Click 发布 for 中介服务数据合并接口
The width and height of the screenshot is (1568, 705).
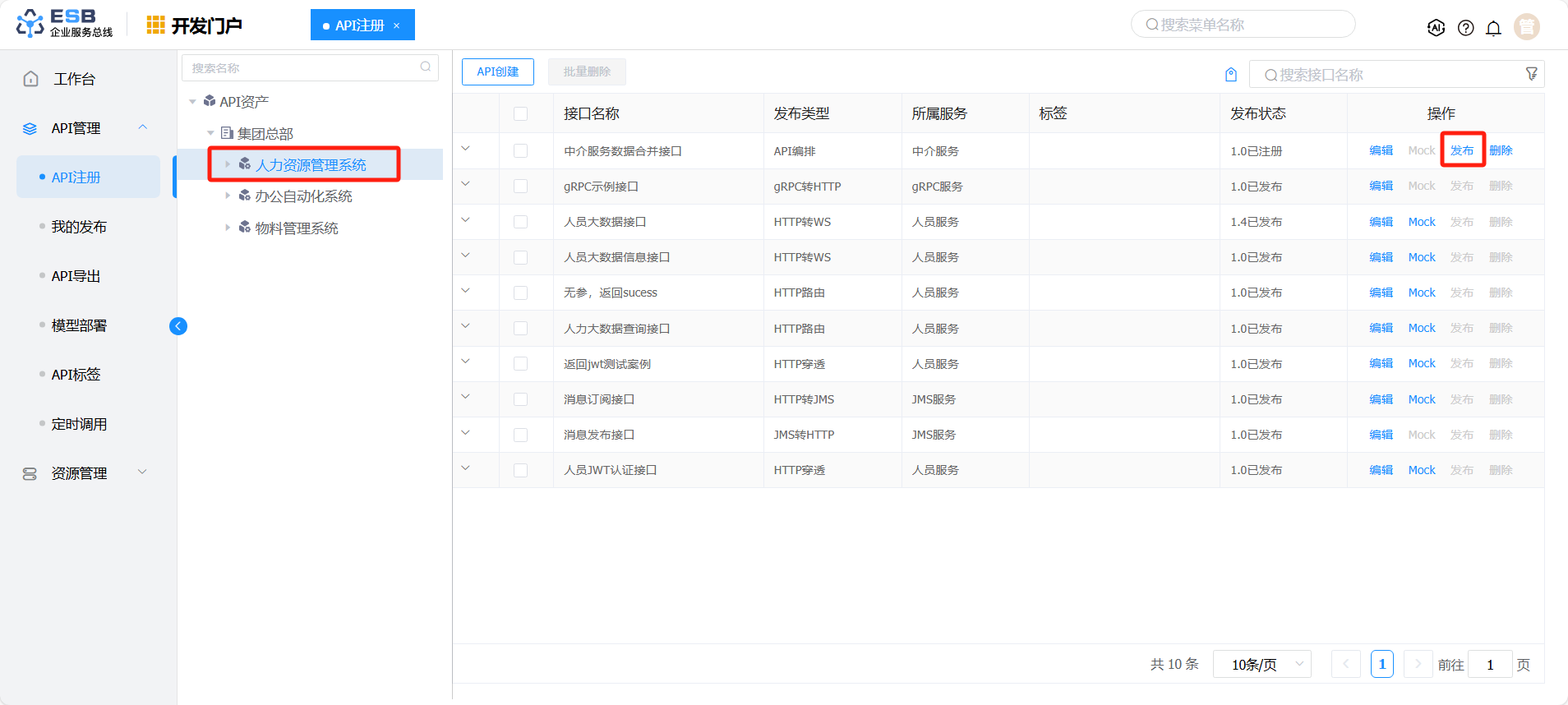coord(1461,150)
